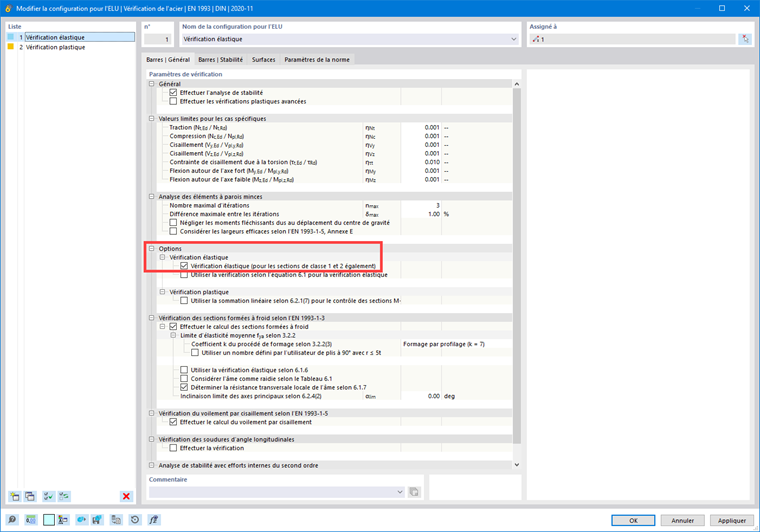Click the Appliquer button

732,520
